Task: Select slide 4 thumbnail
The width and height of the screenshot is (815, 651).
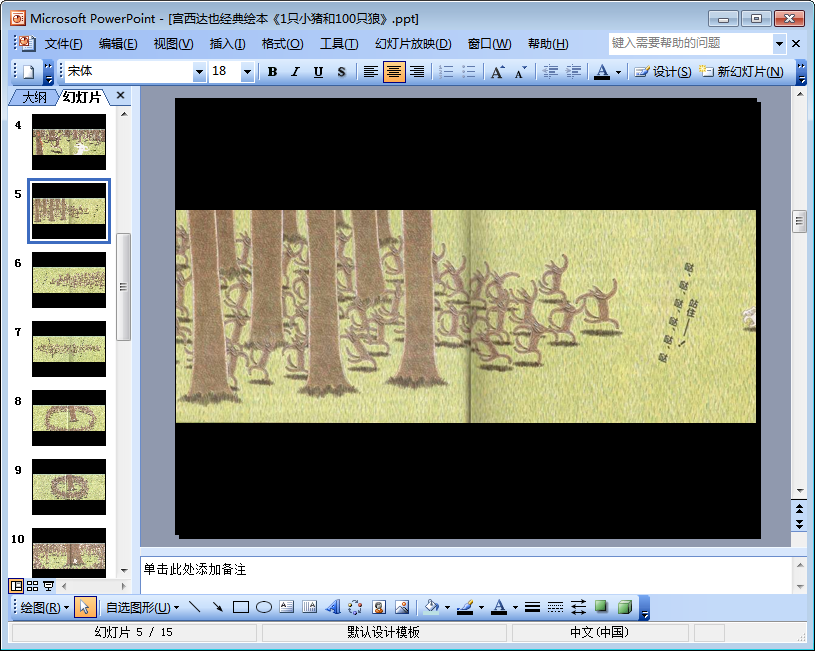Action: click(x=69, y=142)
